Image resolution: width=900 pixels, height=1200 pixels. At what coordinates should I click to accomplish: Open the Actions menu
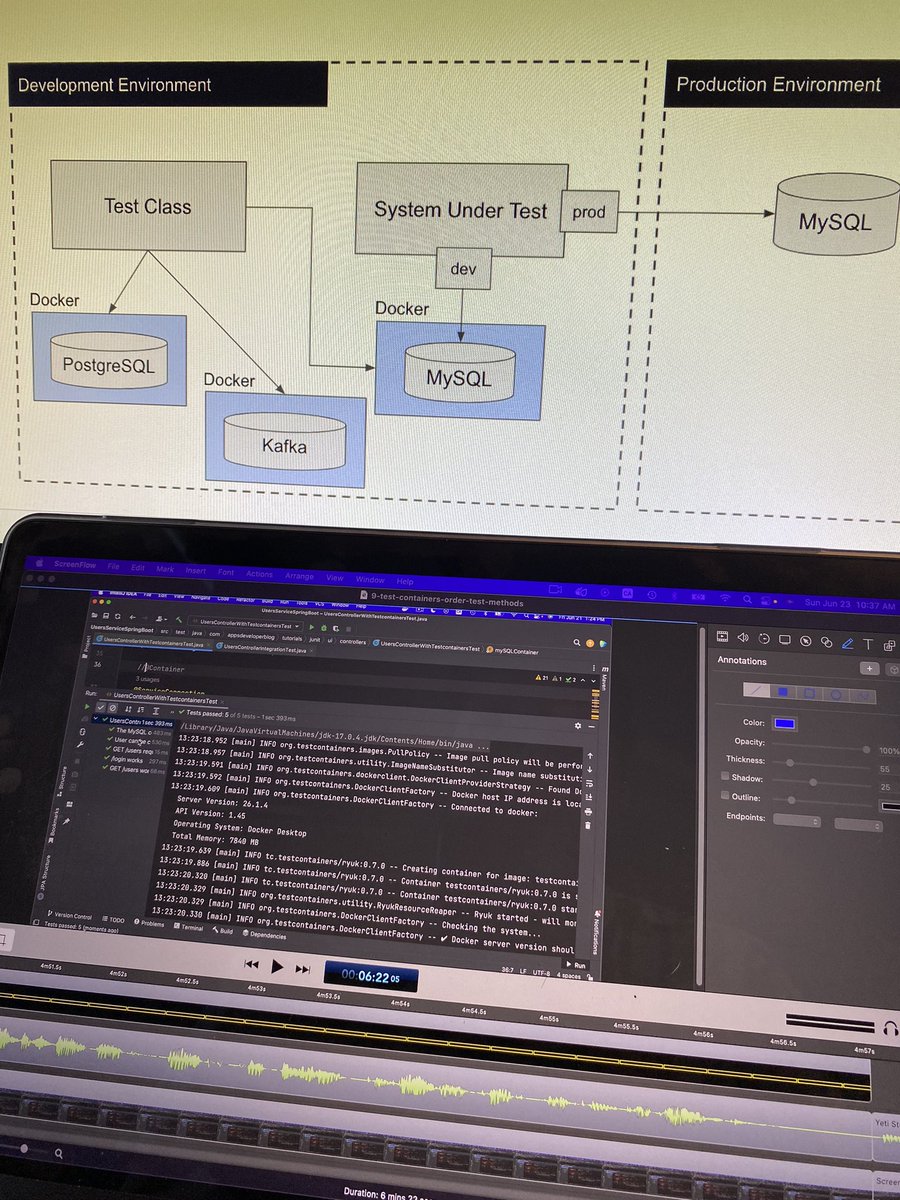tap(259, 575)
